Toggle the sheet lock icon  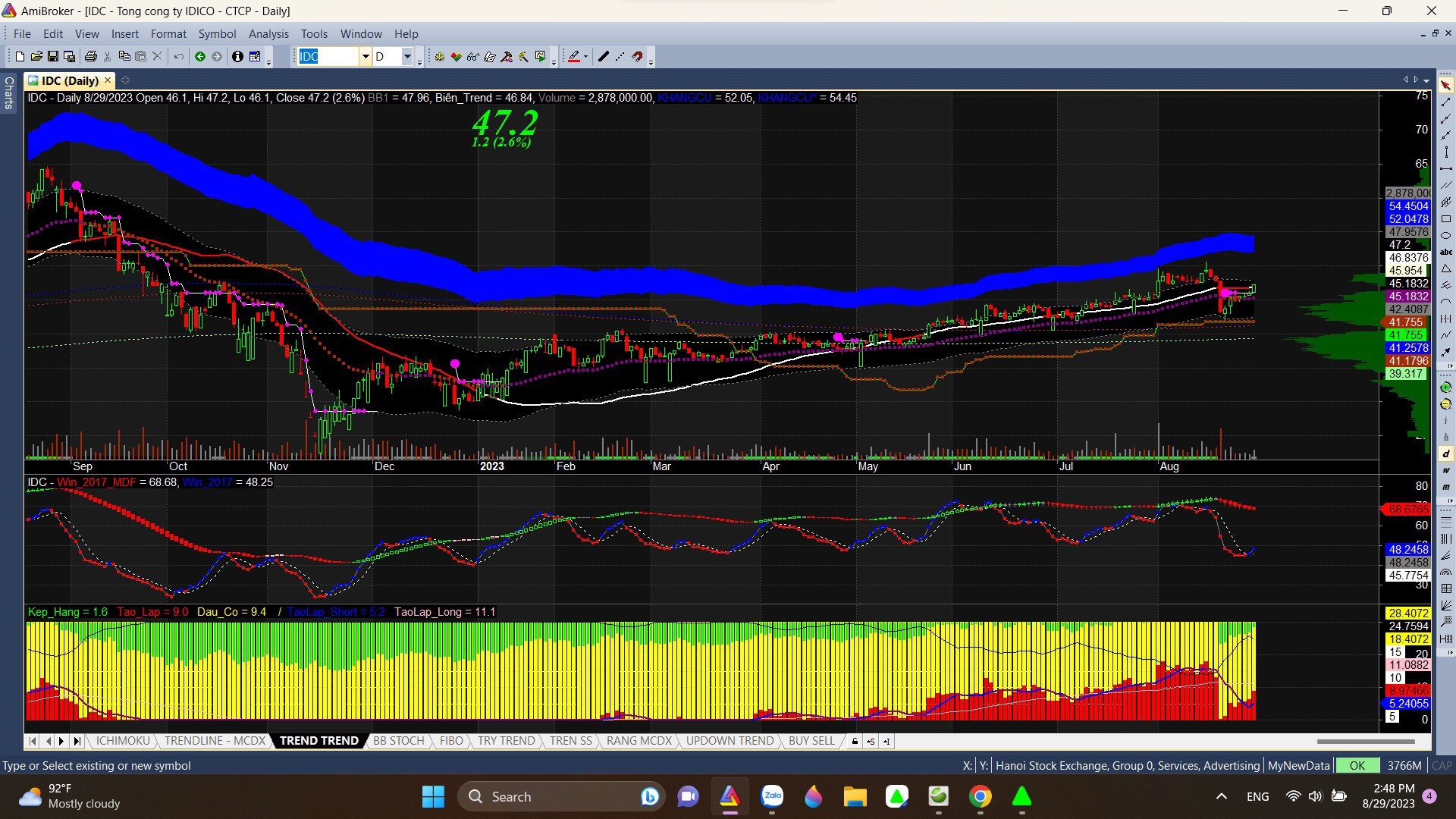tap(855, 741)
